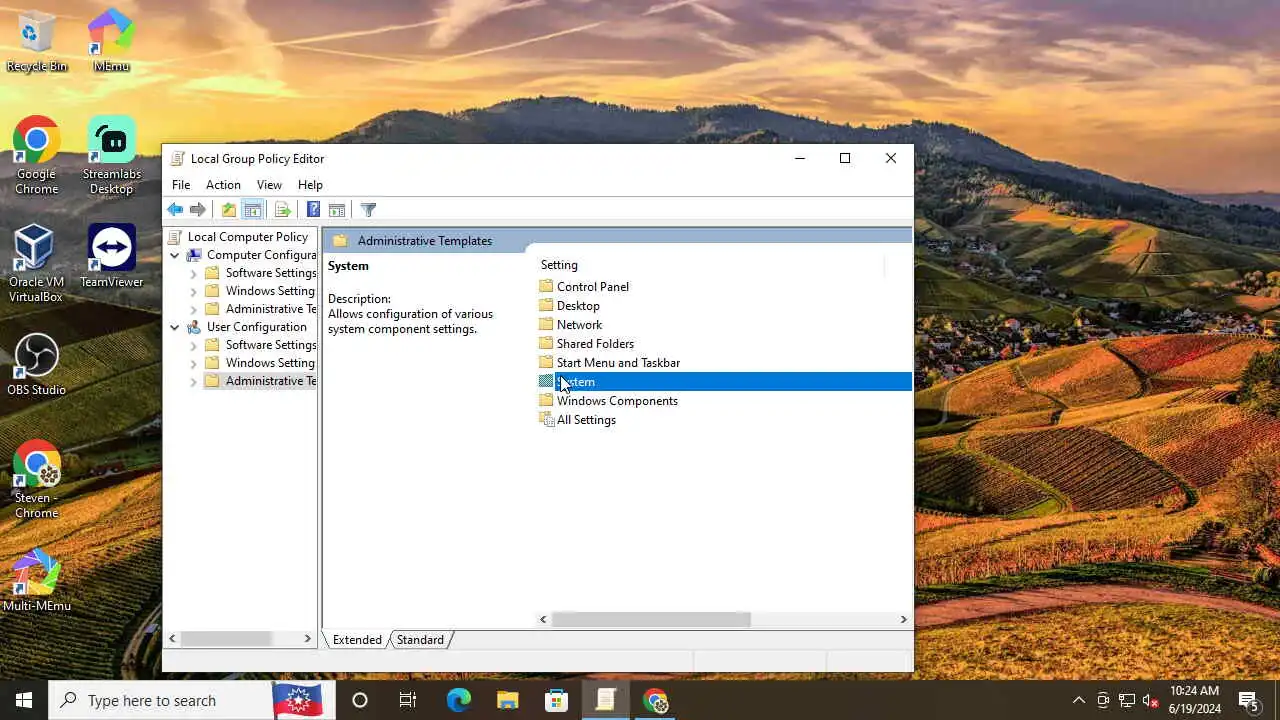
Task: Select the Steven - Chrome desktop shortcut
Action: pyautogui.click(x=37, y=481)
